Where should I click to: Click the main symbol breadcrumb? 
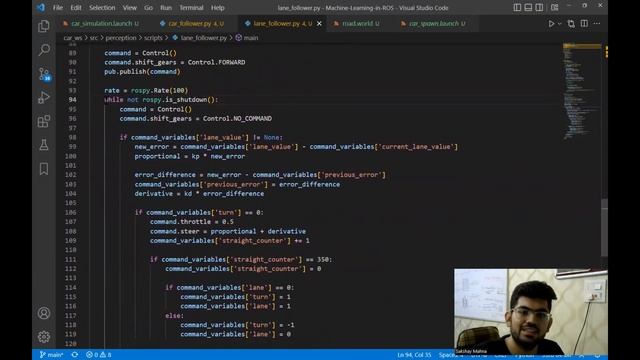tap(247, 38)
